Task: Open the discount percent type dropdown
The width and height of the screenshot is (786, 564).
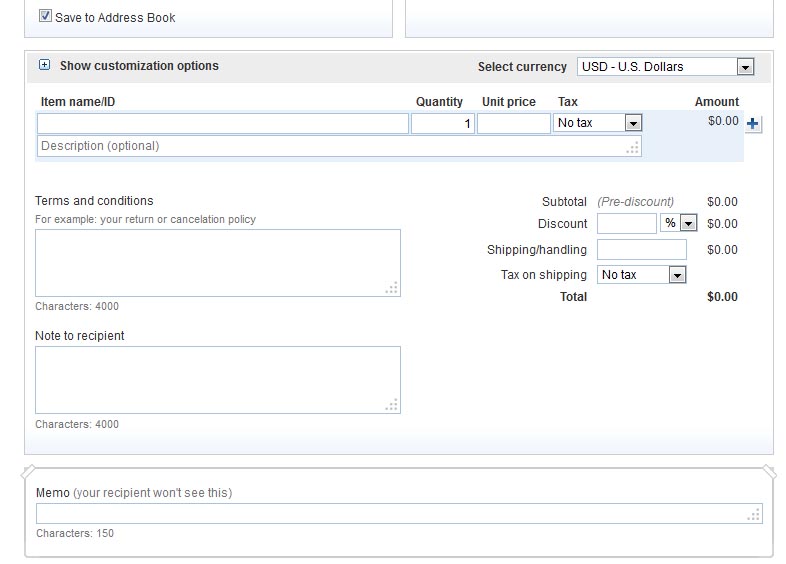Action: point(679,223)
